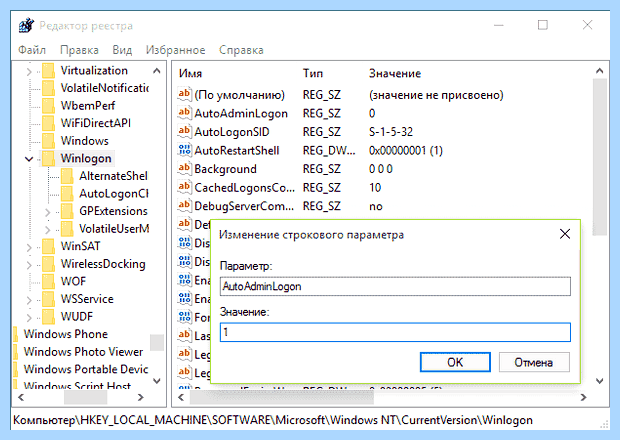Click the WUDF folder icon
Viewport: 620px width, 440px height.
[49, 316]
